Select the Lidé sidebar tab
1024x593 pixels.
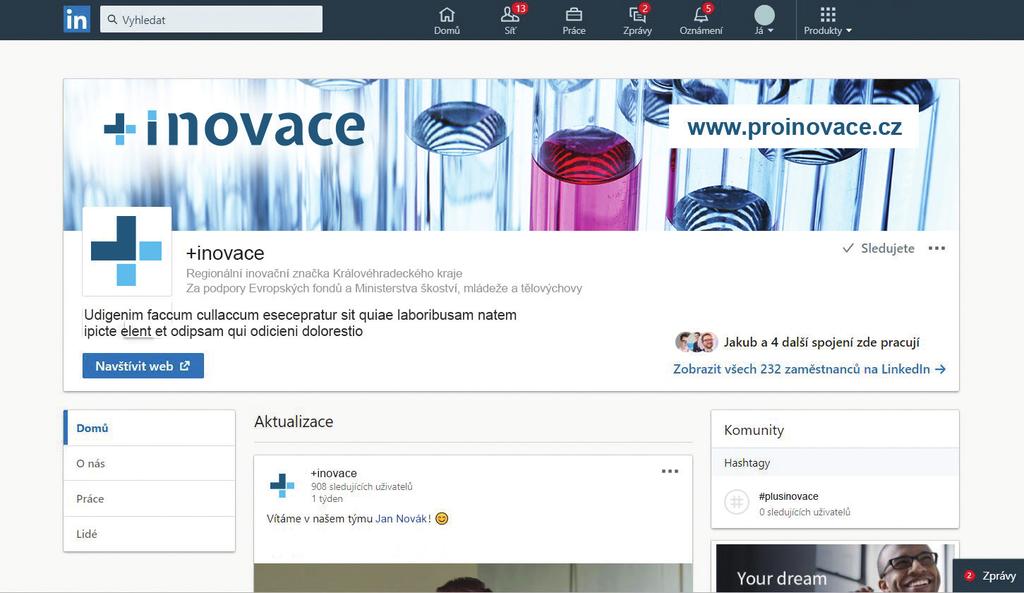150,534
